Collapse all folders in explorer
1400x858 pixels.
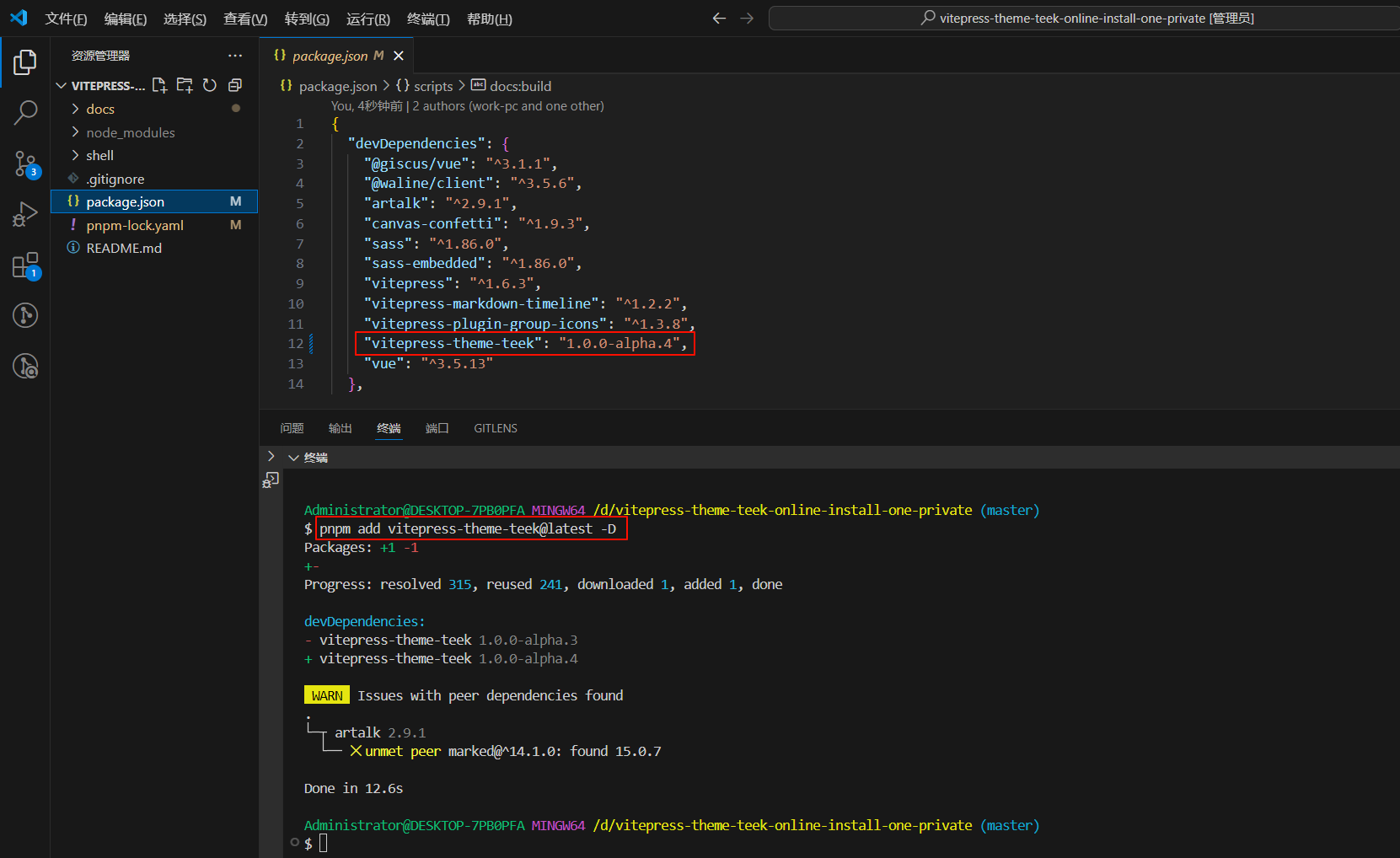(235, 85)
